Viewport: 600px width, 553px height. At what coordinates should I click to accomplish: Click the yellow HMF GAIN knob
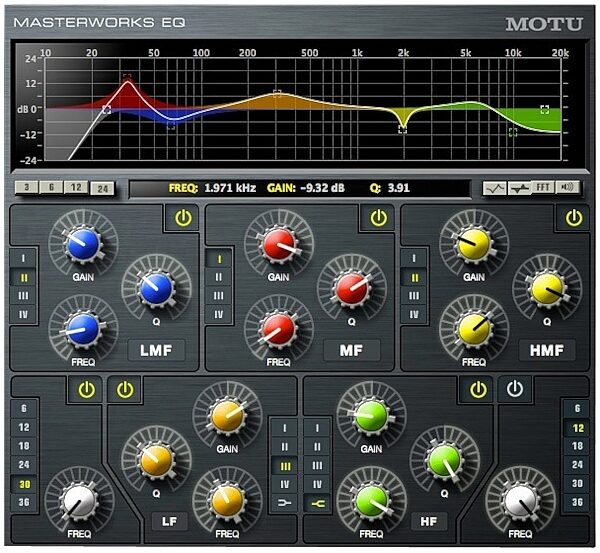point(474,245)
